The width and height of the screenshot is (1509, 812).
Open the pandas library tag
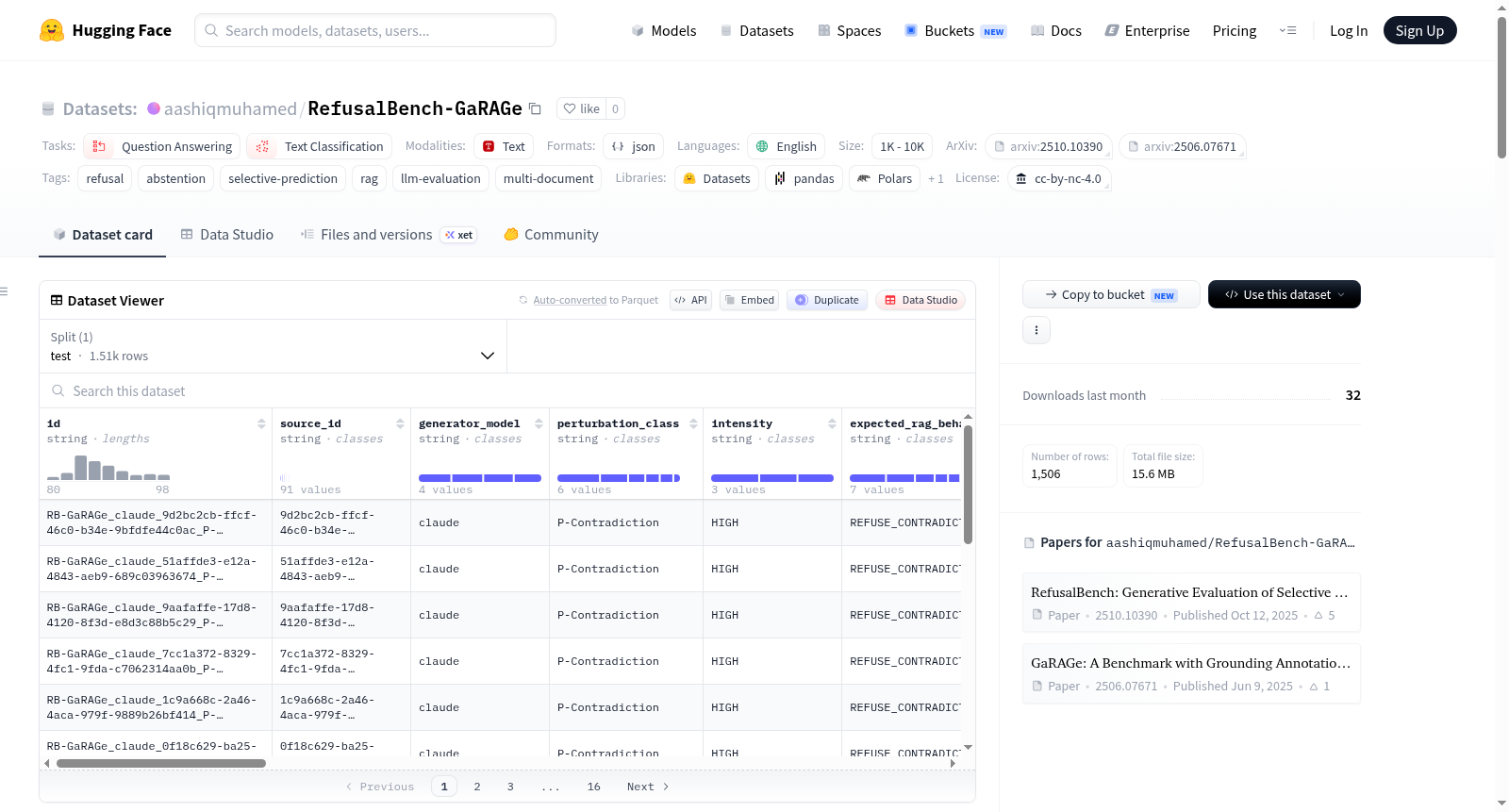(804, 178)
